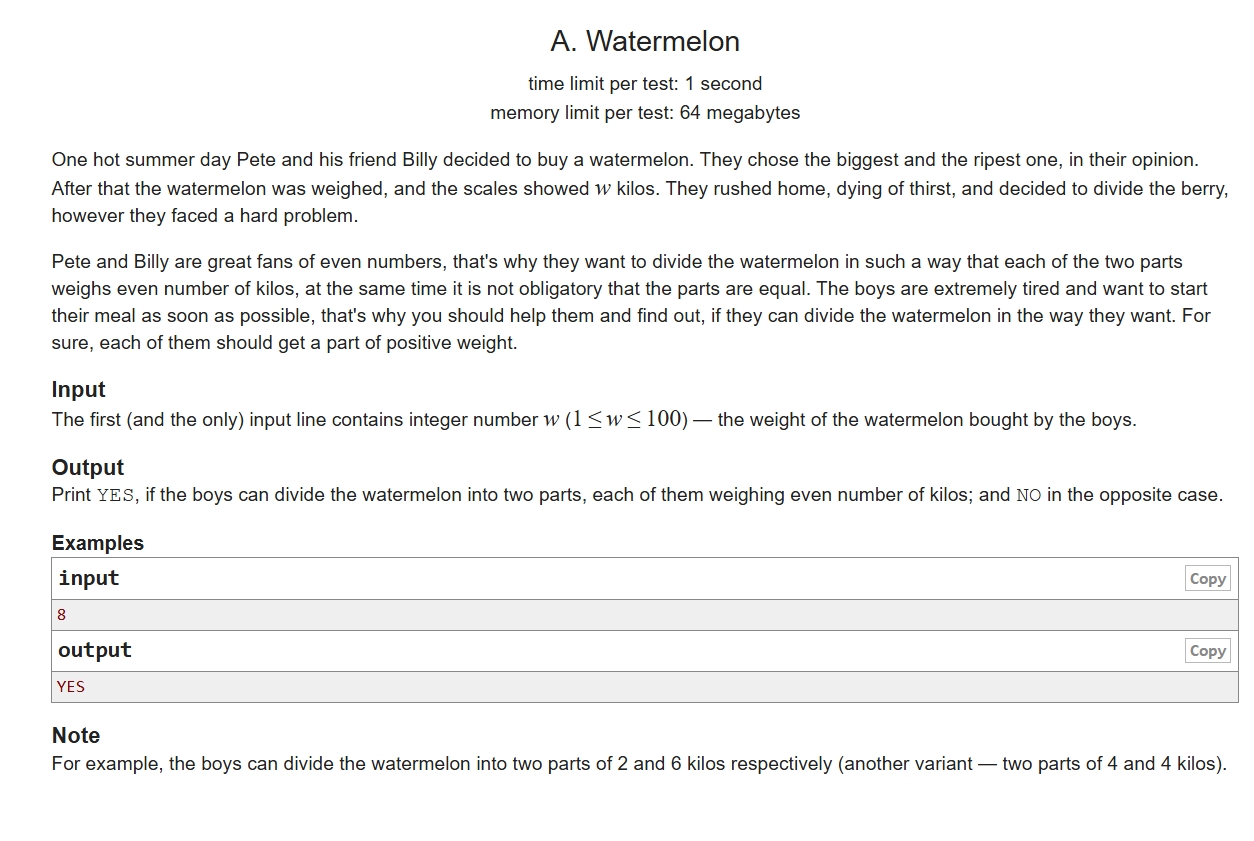Click the time limit per test line
1254x841 pixels.
pos(645,84)
